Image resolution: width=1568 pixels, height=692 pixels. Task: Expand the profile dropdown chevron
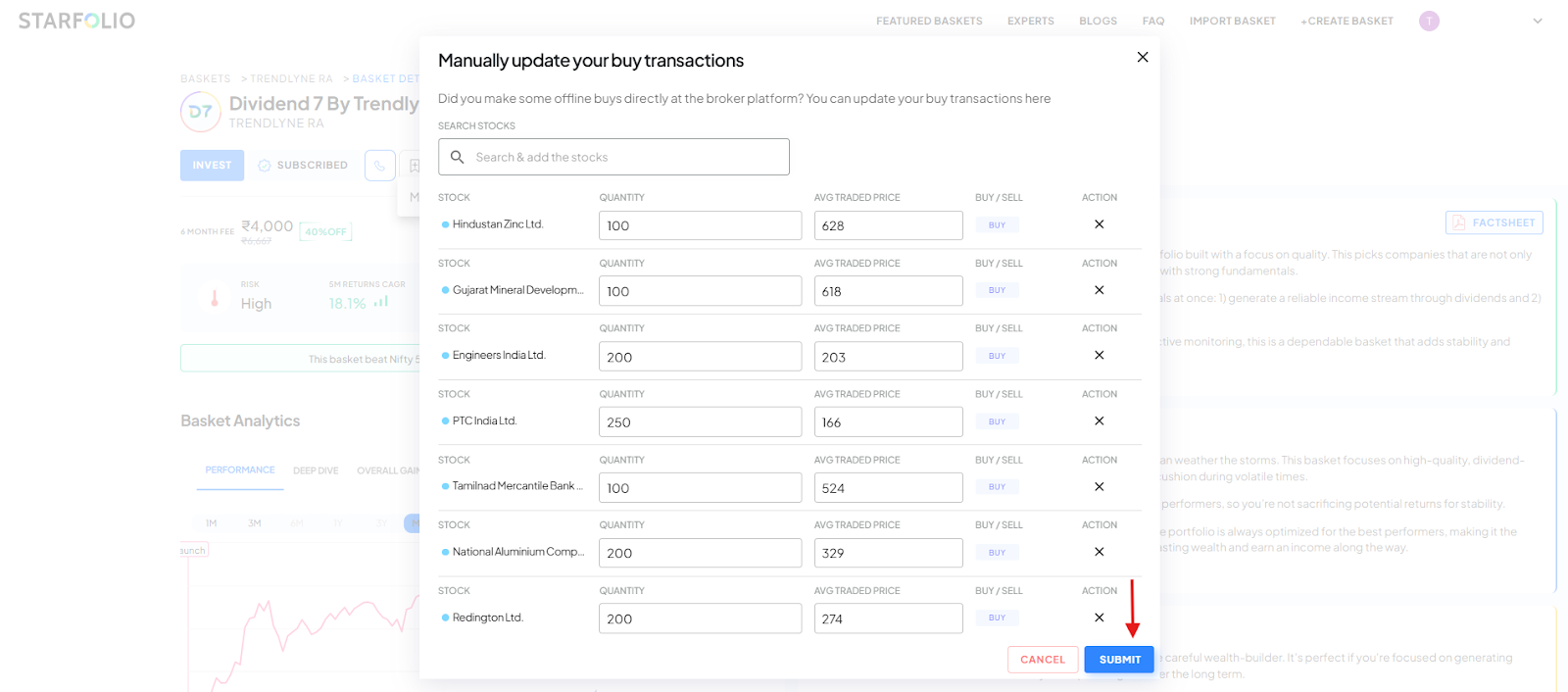click(1537, 21)
